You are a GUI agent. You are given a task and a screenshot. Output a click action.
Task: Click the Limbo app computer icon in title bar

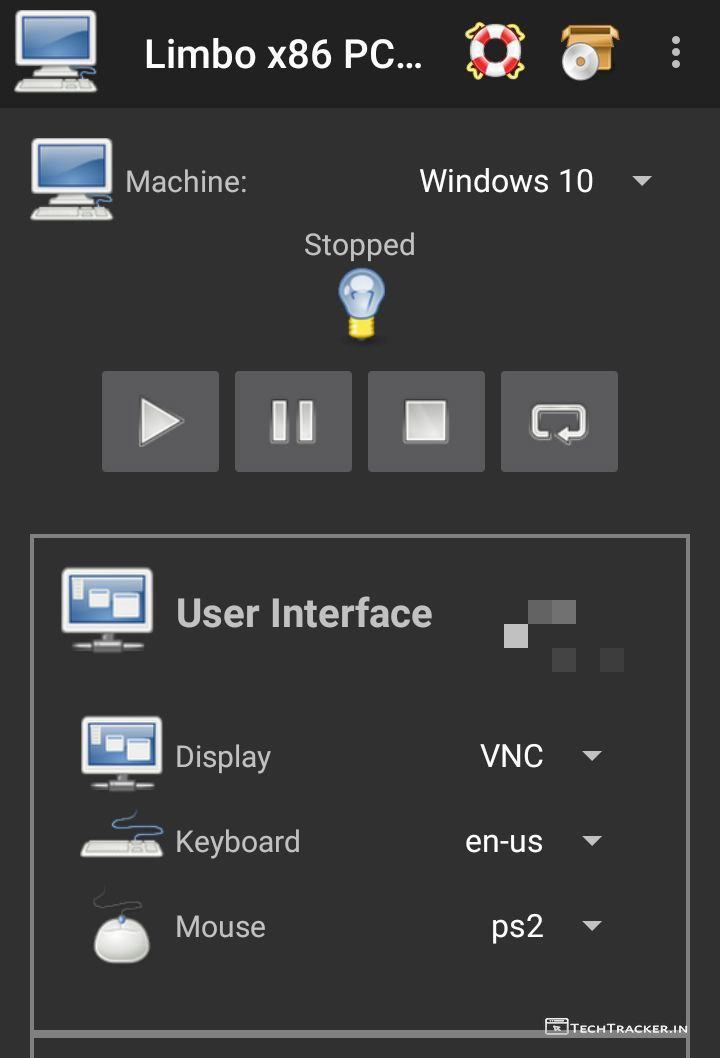[56, 52]
